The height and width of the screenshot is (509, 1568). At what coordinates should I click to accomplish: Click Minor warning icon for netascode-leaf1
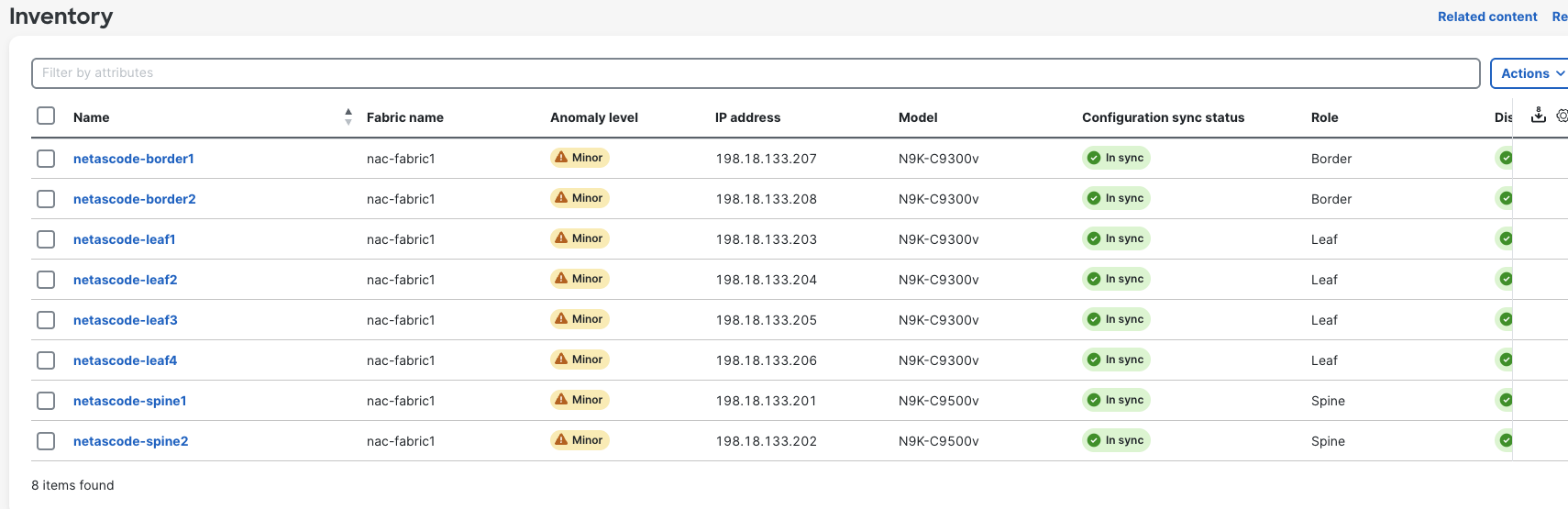[x=561, y=238]
